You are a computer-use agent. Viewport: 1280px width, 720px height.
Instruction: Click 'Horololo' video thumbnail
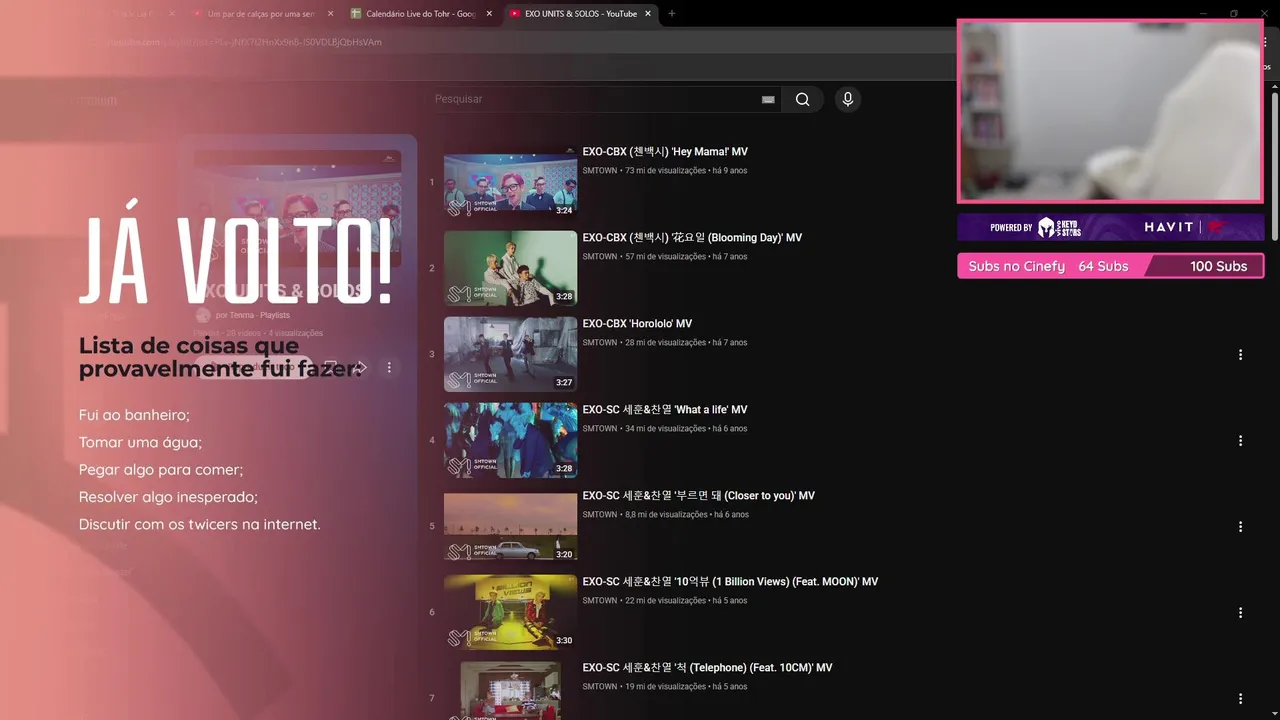[x=510, y=354]
